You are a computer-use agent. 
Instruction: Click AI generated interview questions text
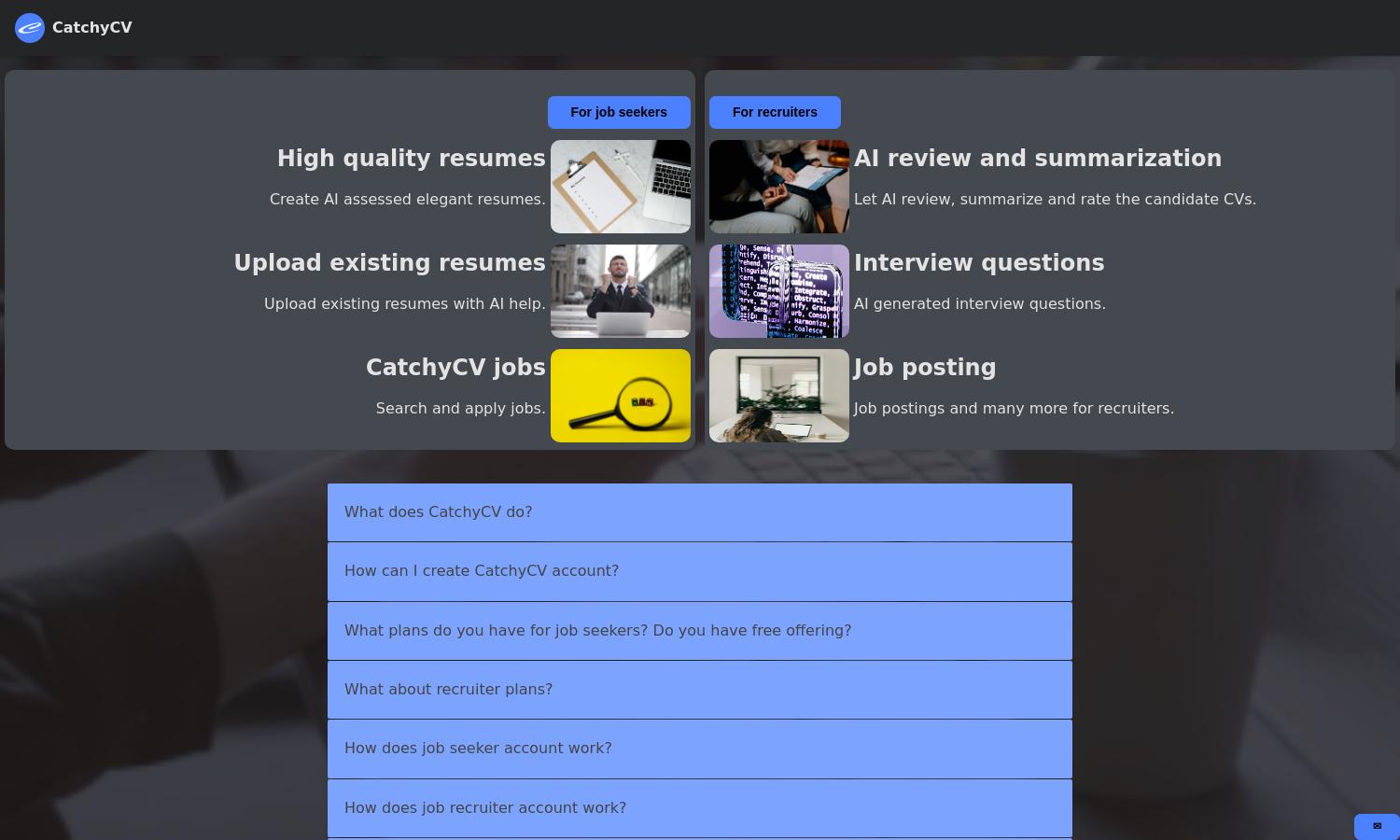click(x=980, y=304)
